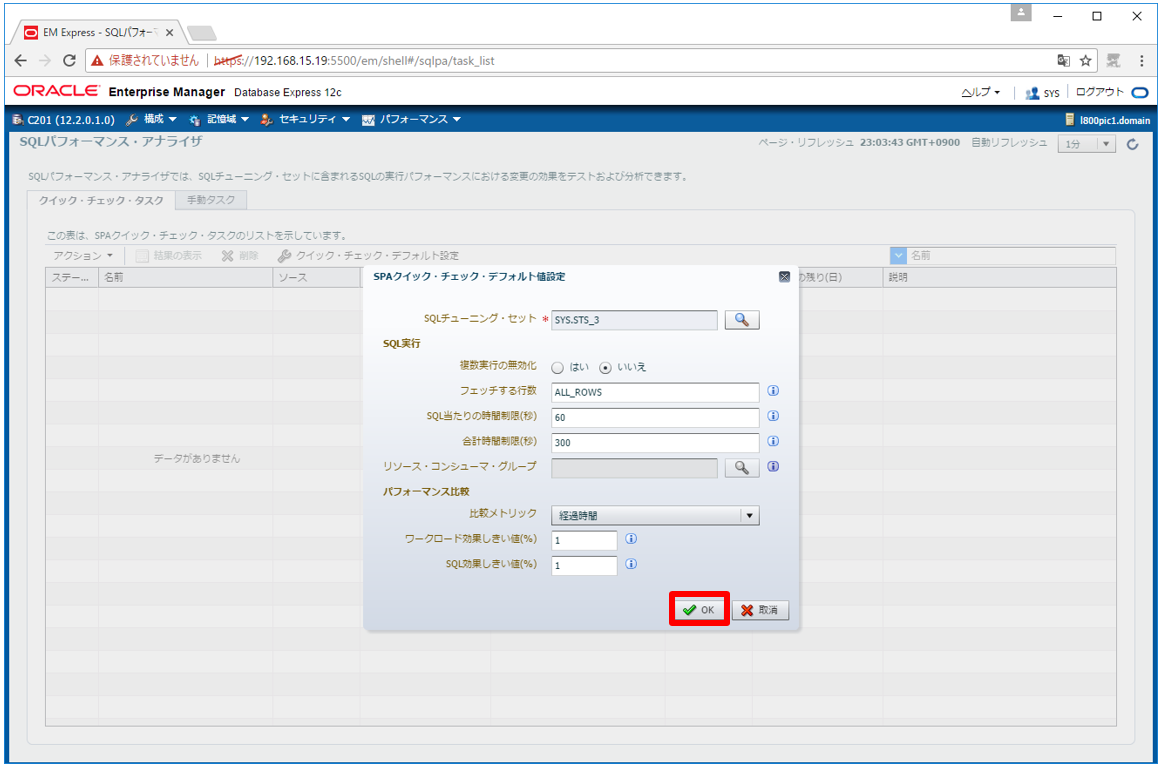
Task: Click the SQLチューニング・セット input field
Action: coord(635,320)
